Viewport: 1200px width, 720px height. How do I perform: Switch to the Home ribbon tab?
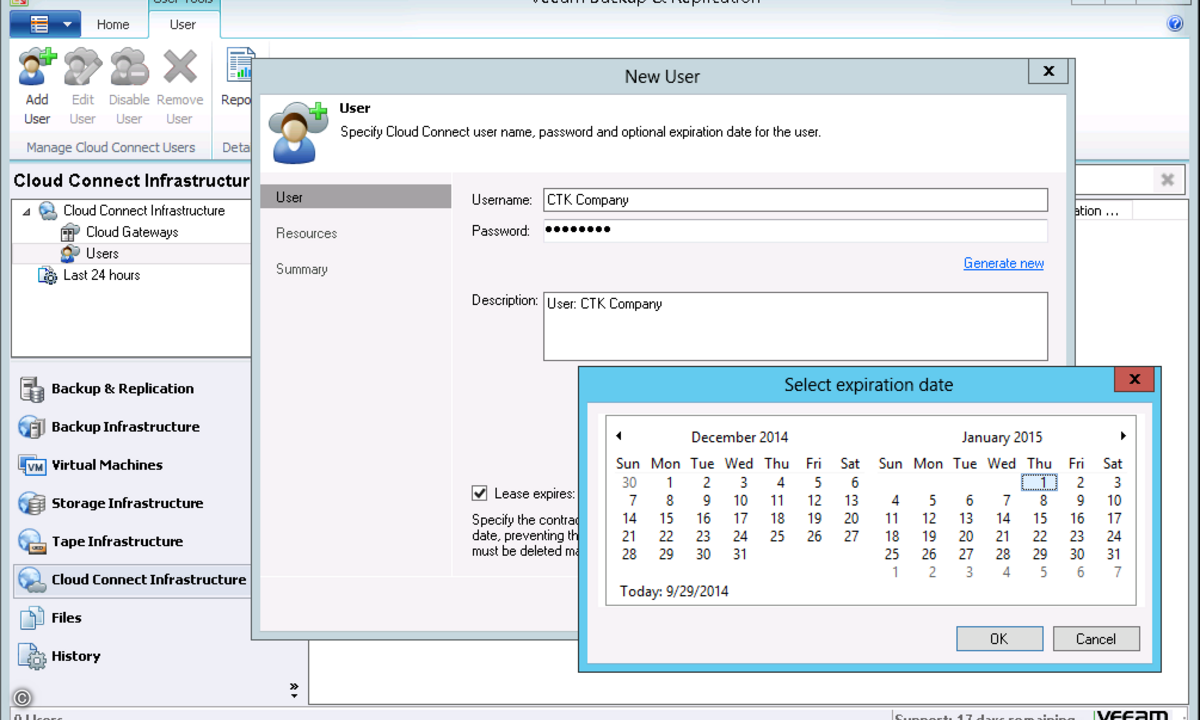click(x=113, y=24)
